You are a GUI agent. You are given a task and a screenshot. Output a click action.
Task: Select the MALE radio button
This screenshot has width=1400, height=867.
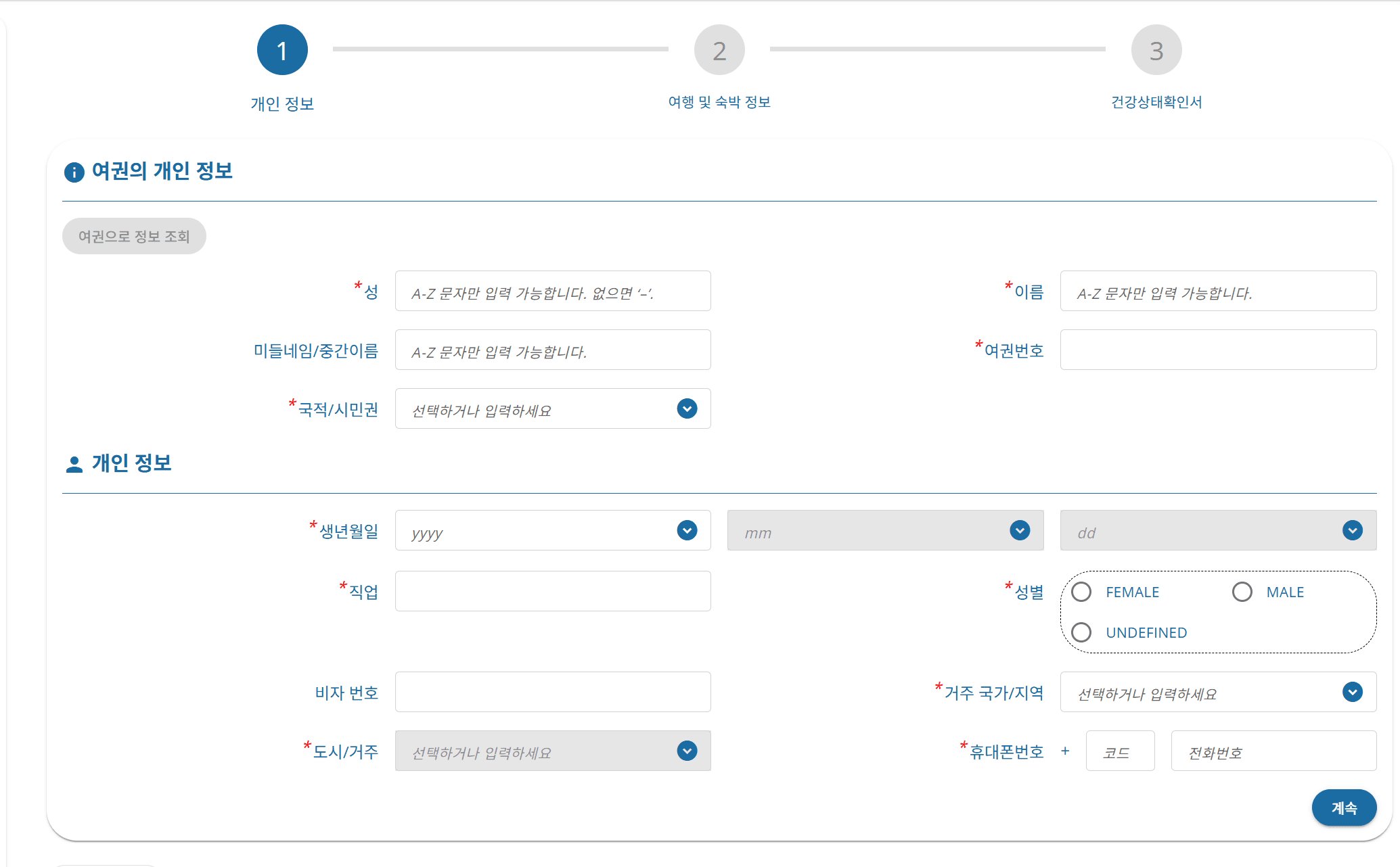(x=1242, y=592)
